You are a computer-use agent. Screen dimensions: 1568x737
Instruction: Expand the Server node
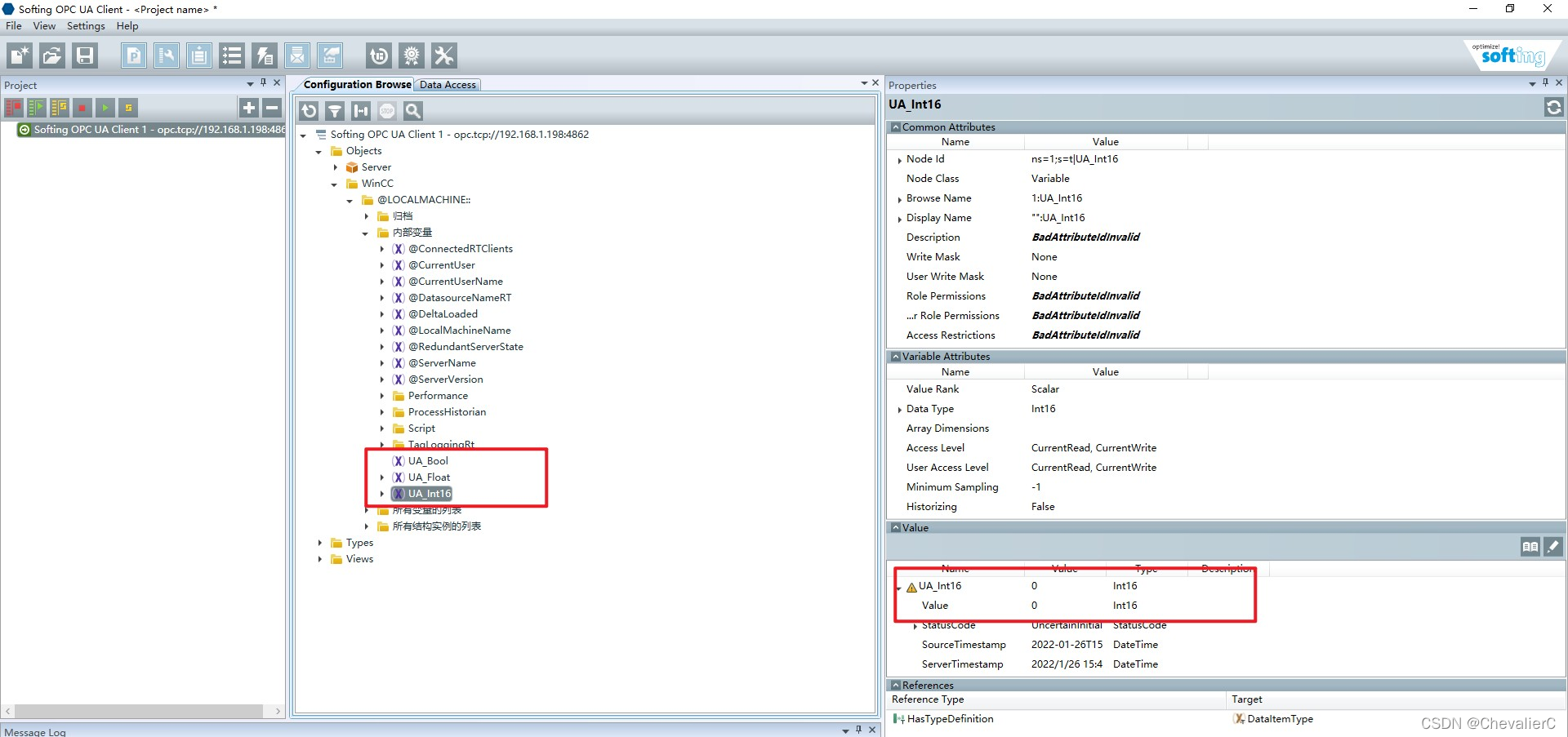tap(335, 167)
